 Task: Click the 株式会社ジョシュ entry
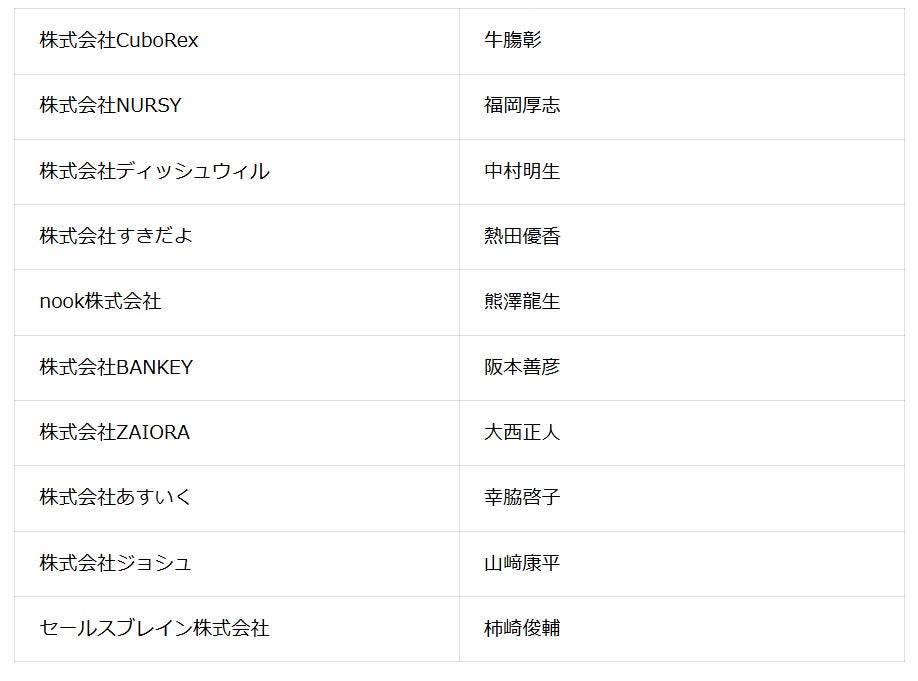point(115,563)
